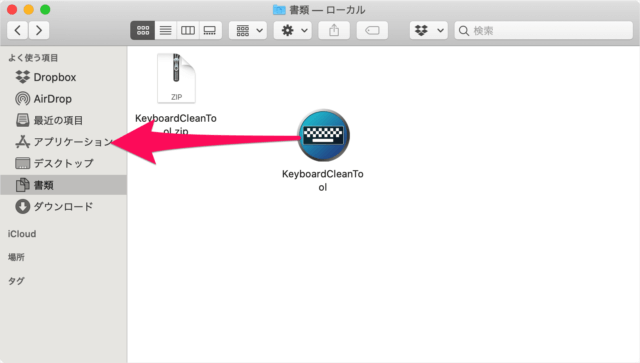Viewport: 640px width, 363px height.
Task: Open AirDrop in the sidebar
Action: coord(64,99)
